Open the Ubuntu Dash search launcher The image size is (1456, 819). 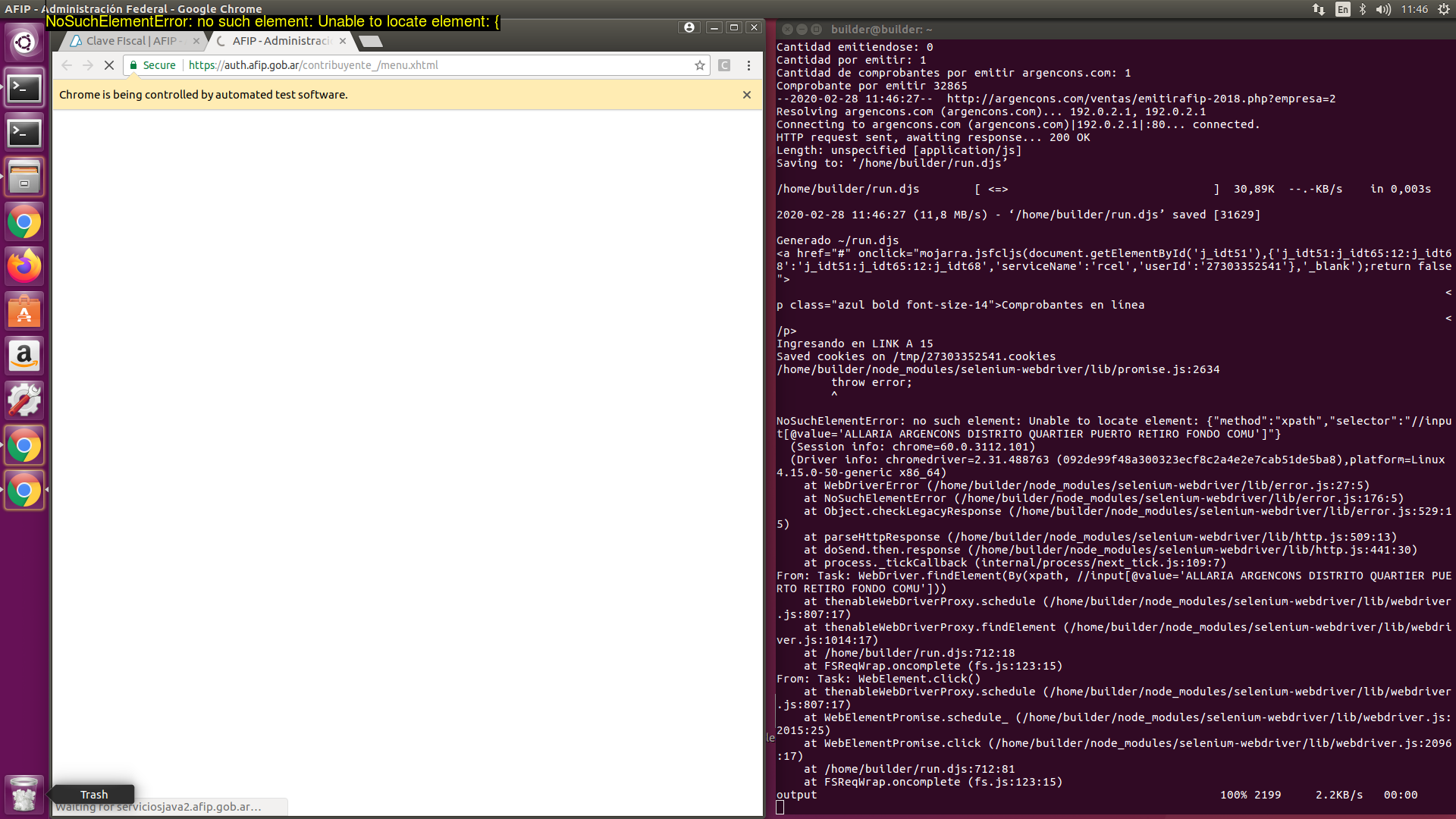pyautogui.click(x=24, y=42)
